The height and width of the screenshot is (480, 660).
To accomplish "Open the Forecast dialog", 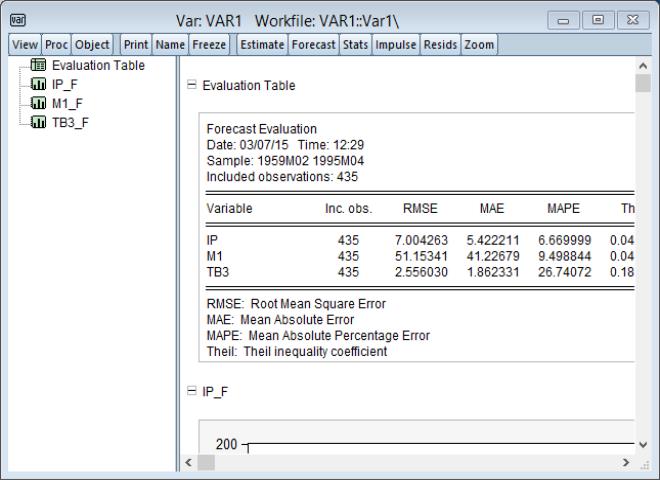I will (x=313, y=45).
